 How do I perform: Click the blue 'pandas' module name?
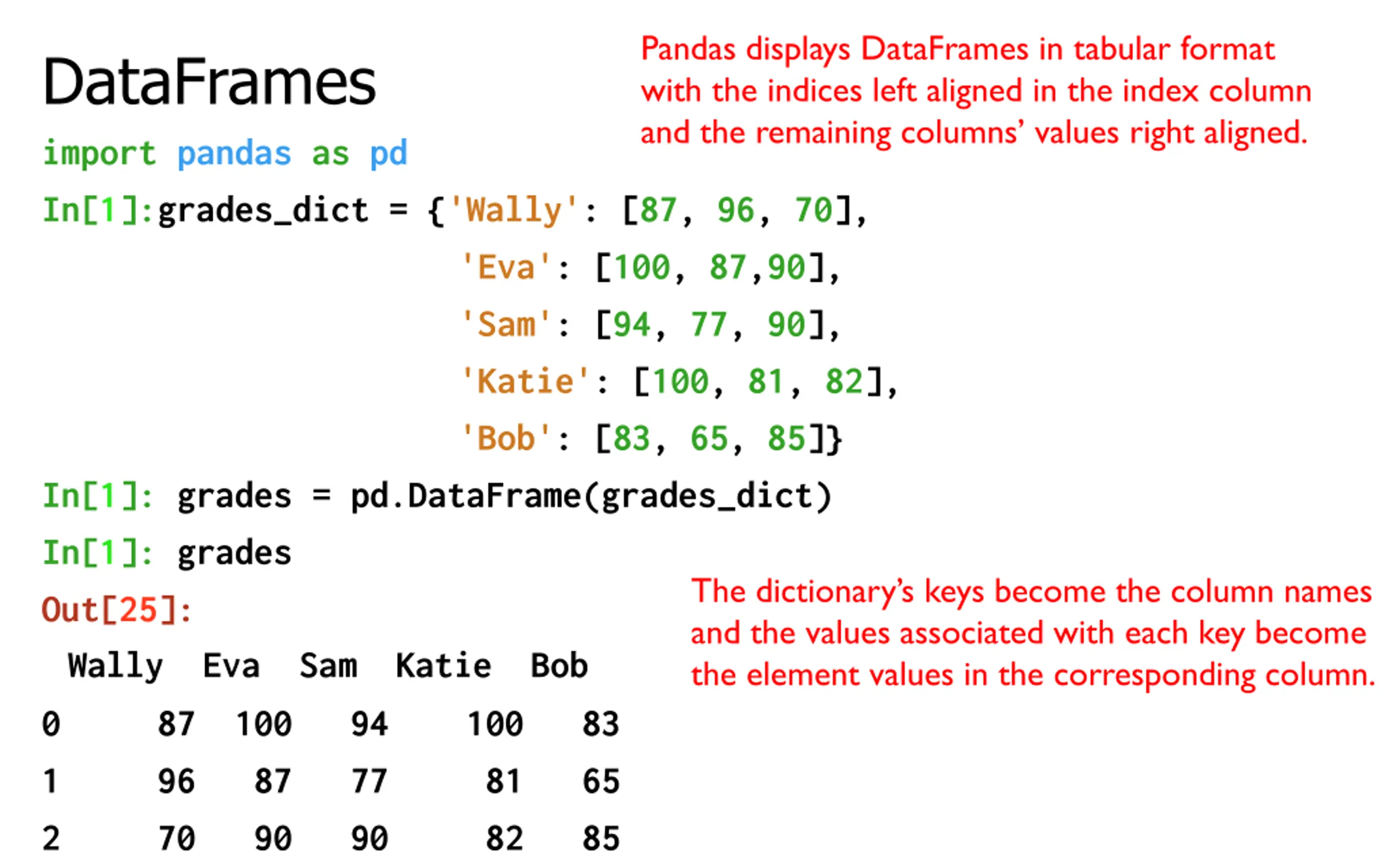coord(234,154)
